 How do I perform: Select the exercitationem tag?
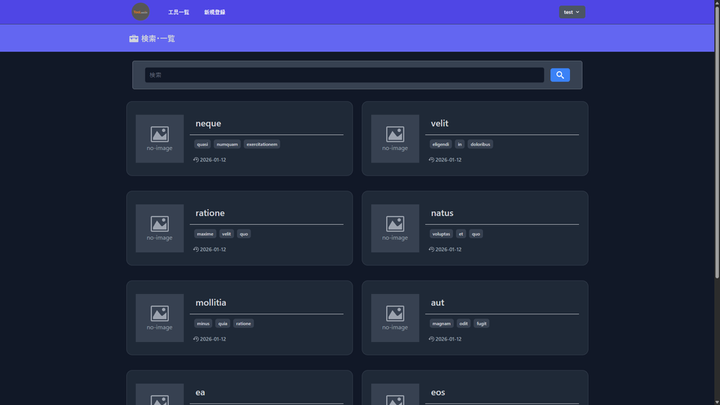(262, 144)
